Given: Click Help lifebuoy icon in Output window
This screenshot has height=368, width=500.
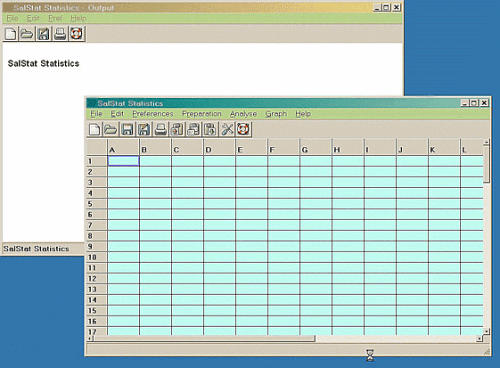Looking at the screenshot, I should coord(76,34).
